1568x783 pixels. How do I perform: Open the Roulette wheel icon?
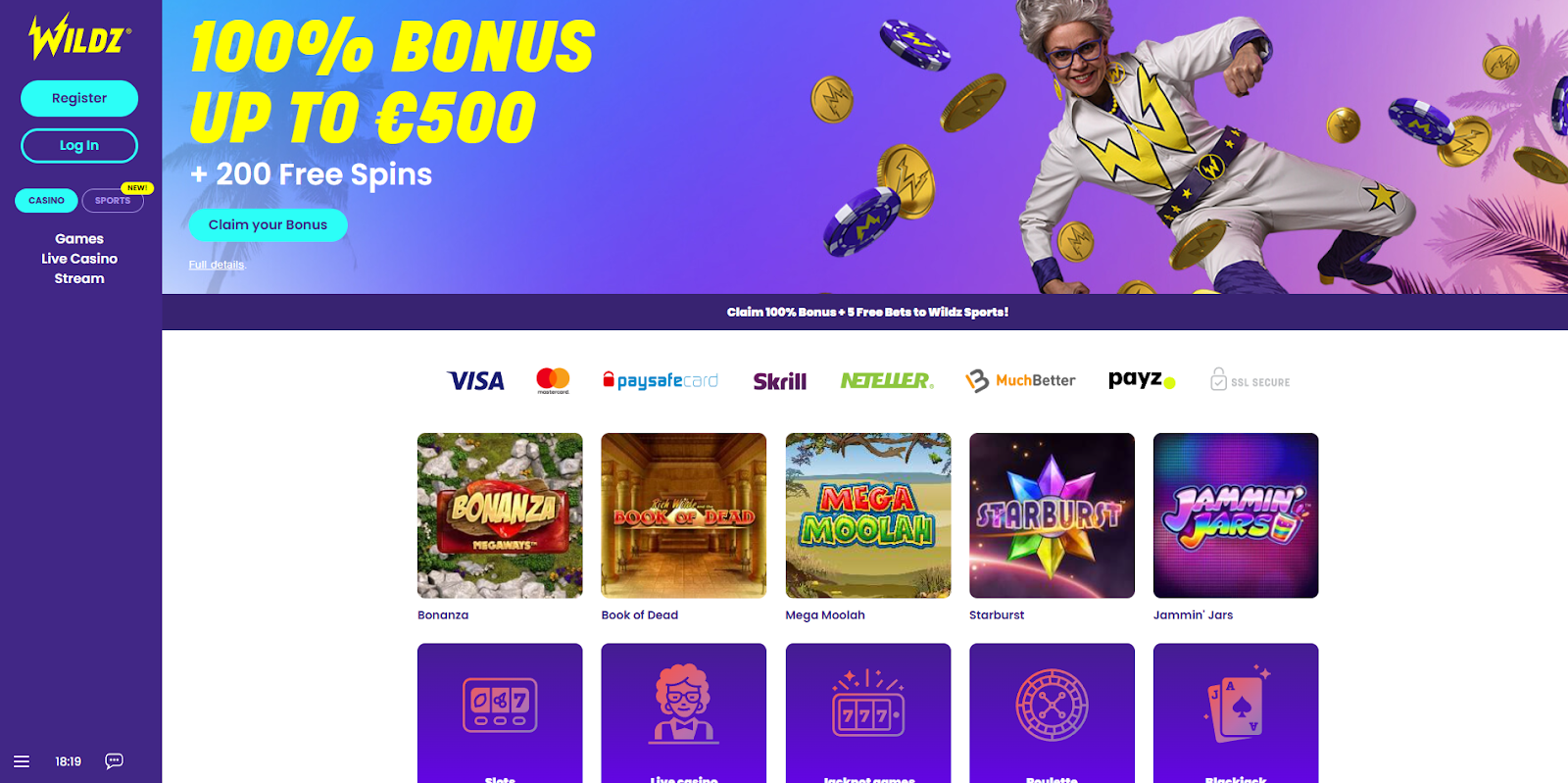pos(1052,706)
